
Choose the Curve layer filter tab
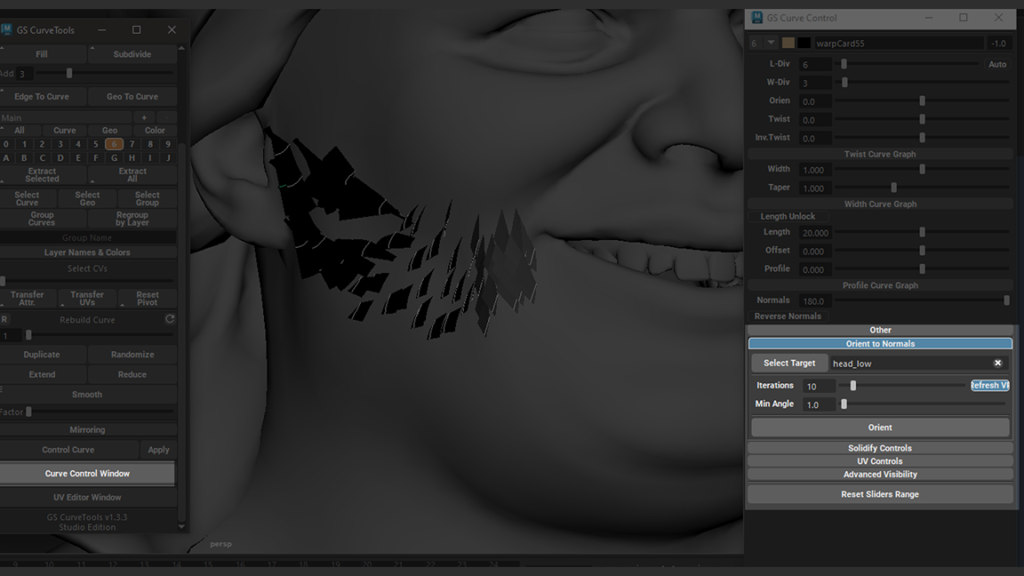coord(64,130)
